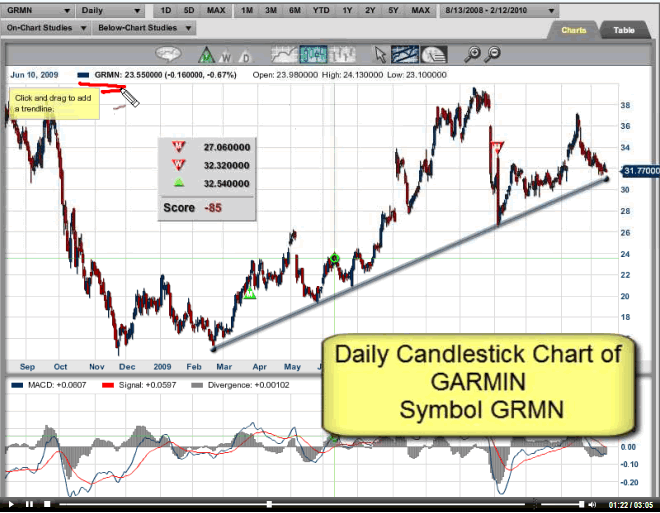Image resolution: width=660 pixels, height=513 pixels.
Task: Select the Fibonacci fan tool icon
Action: point(434,54)
